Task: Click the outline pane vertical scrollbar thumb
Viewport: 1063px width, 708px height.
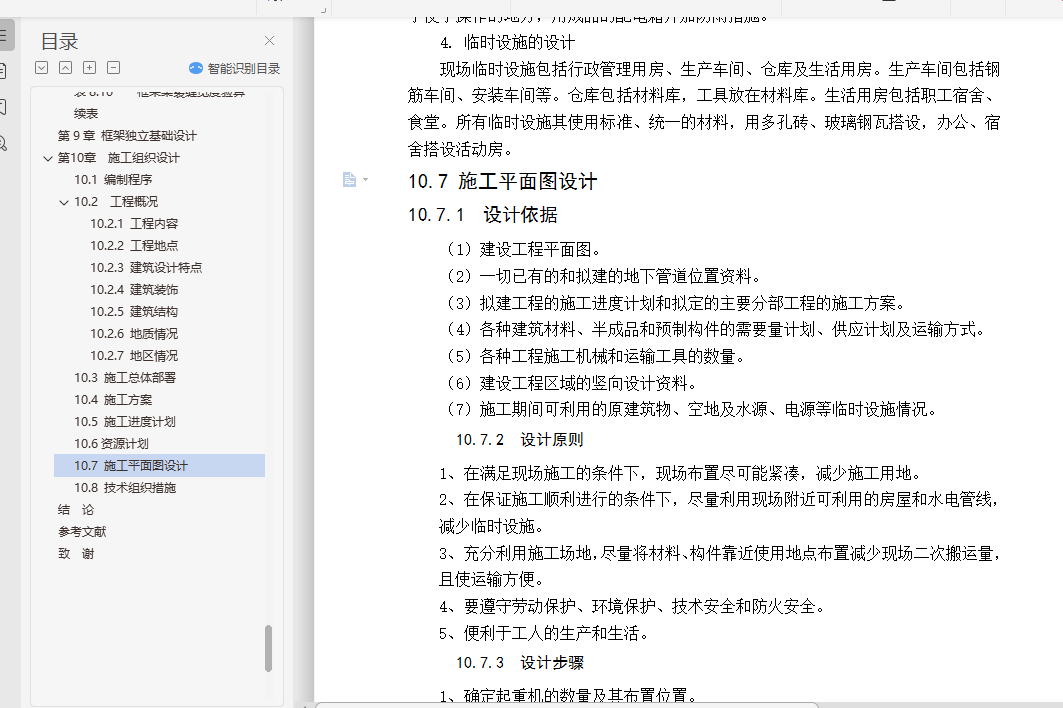Action: (x=268, y=648)
